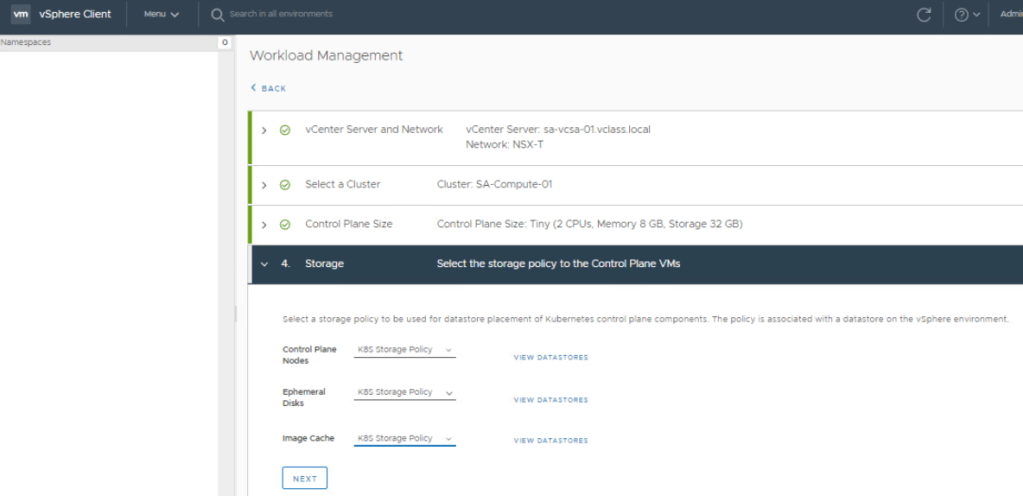Open the Admin user menu
1023x496 pixels.
pos(1009,15)
